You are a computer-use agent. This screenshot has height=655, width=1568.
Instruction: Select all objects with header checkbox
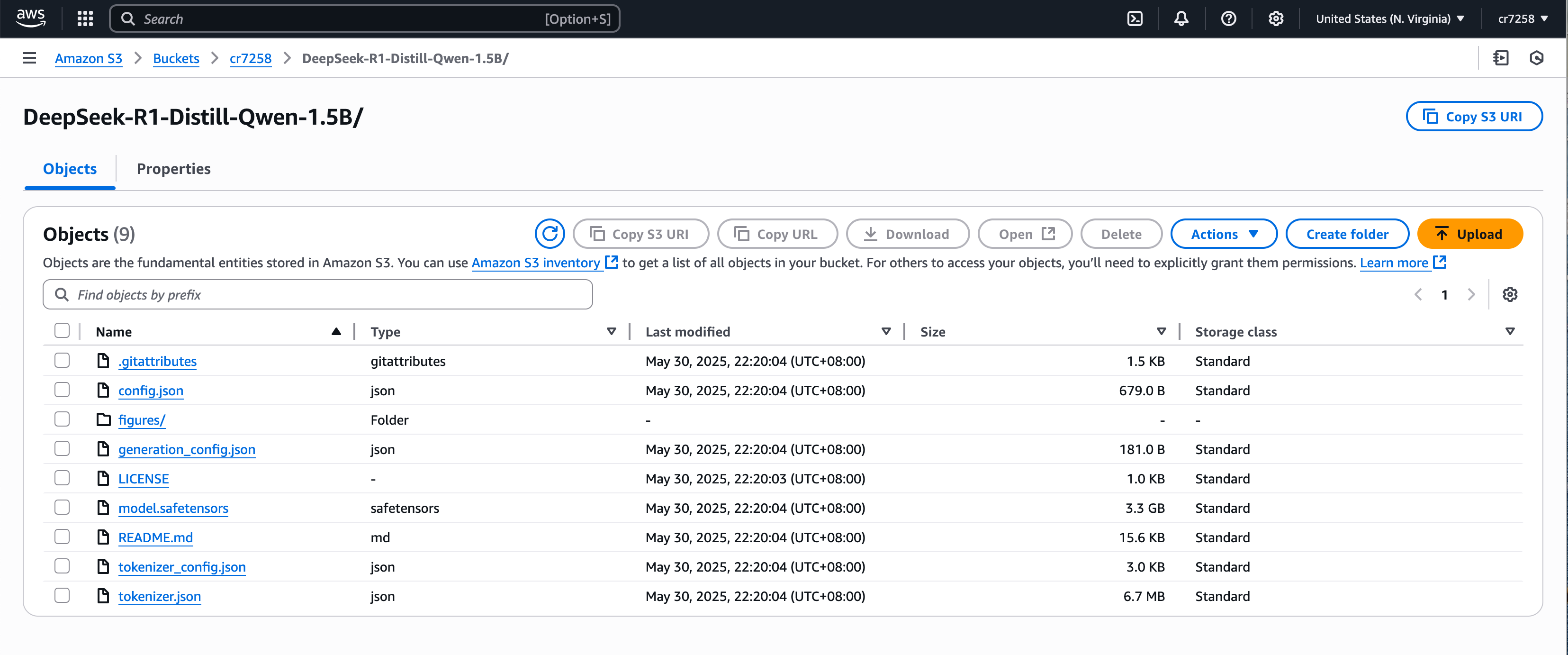point(62,330)
